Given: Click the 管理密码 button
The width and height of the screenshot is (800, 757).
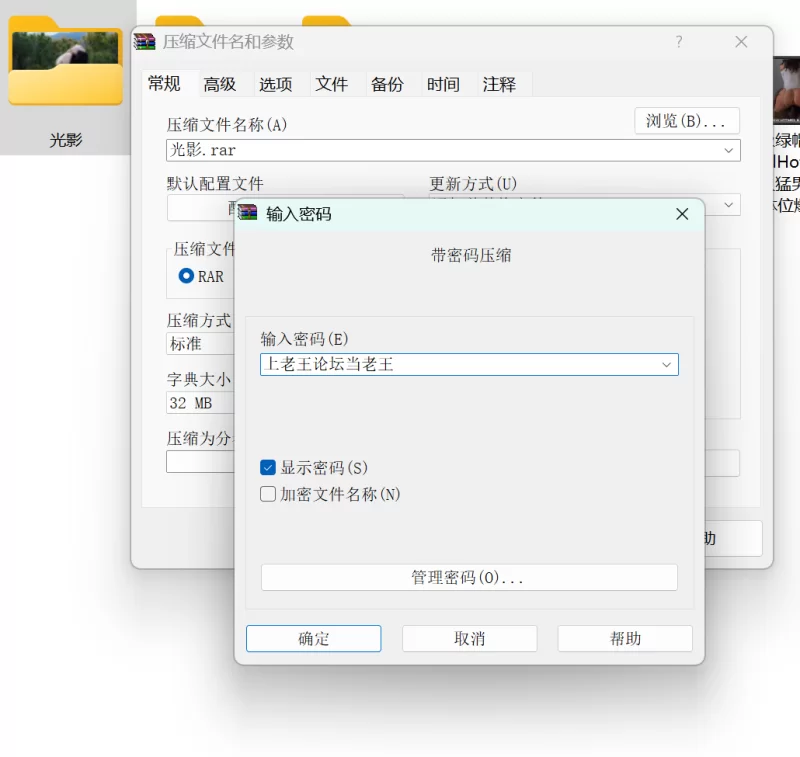Looking at the screenshot, I should click(468, 578).
